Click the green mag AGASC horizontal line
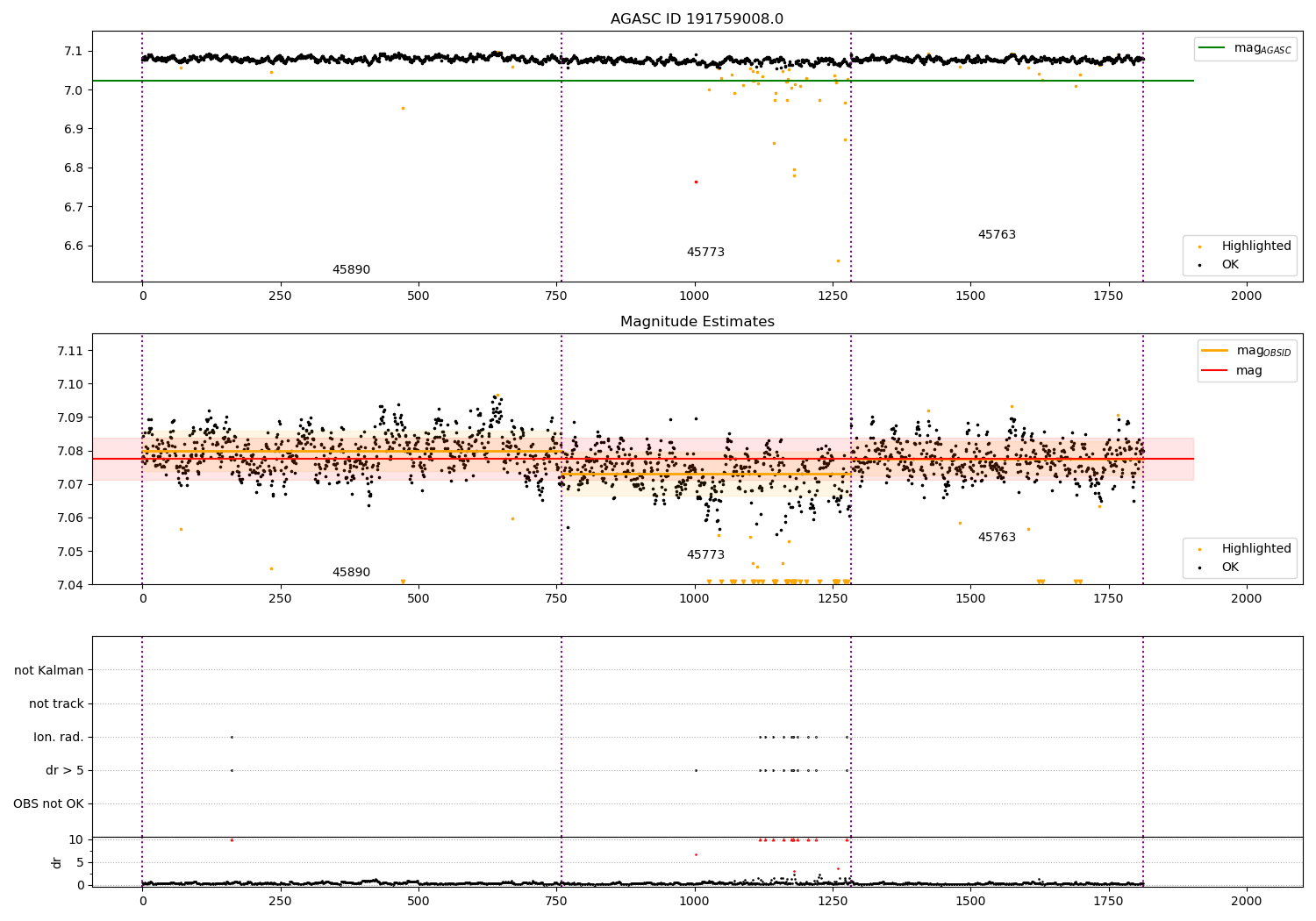The image size is (1316, 921). point(643,81)
